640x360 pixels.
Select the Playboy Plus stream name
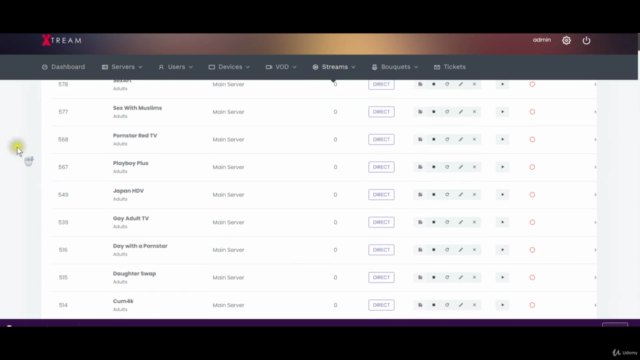(x=131, y=163)
